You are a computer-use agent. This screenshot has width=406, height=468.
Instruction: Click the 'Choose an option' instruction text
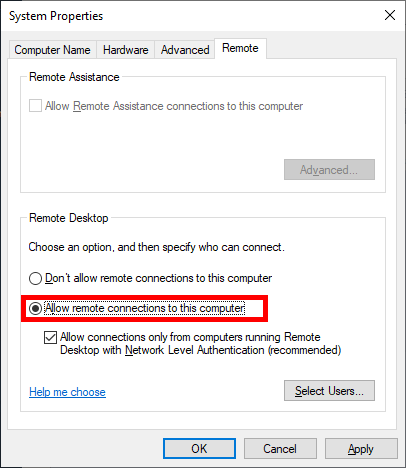coord(156,247)
